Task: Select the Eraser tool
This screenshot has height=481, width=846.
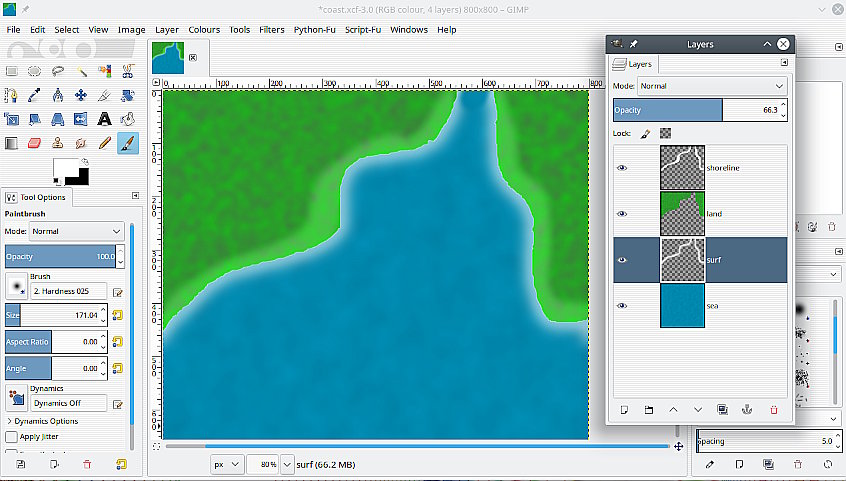Action: 35,143
